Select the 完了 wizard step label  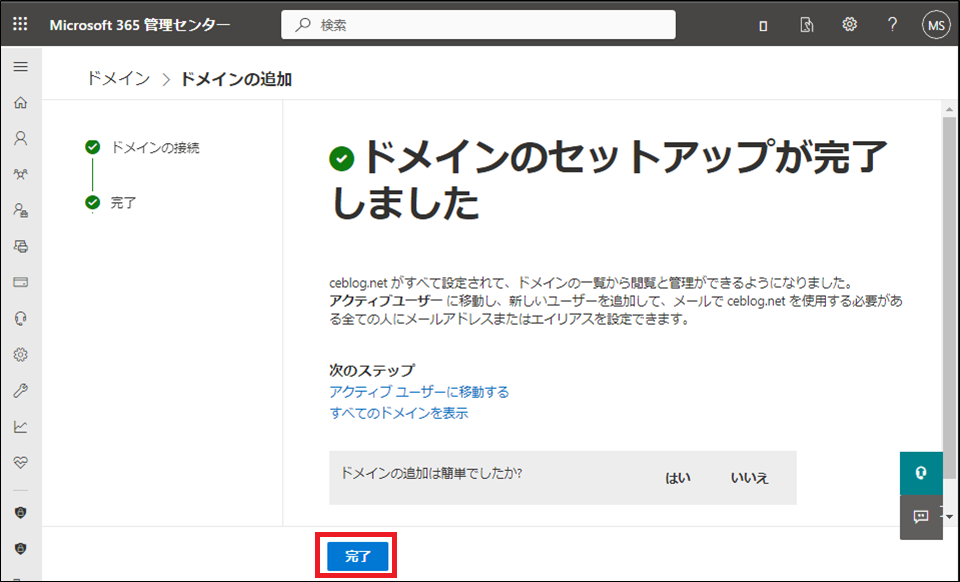[123, 203]
